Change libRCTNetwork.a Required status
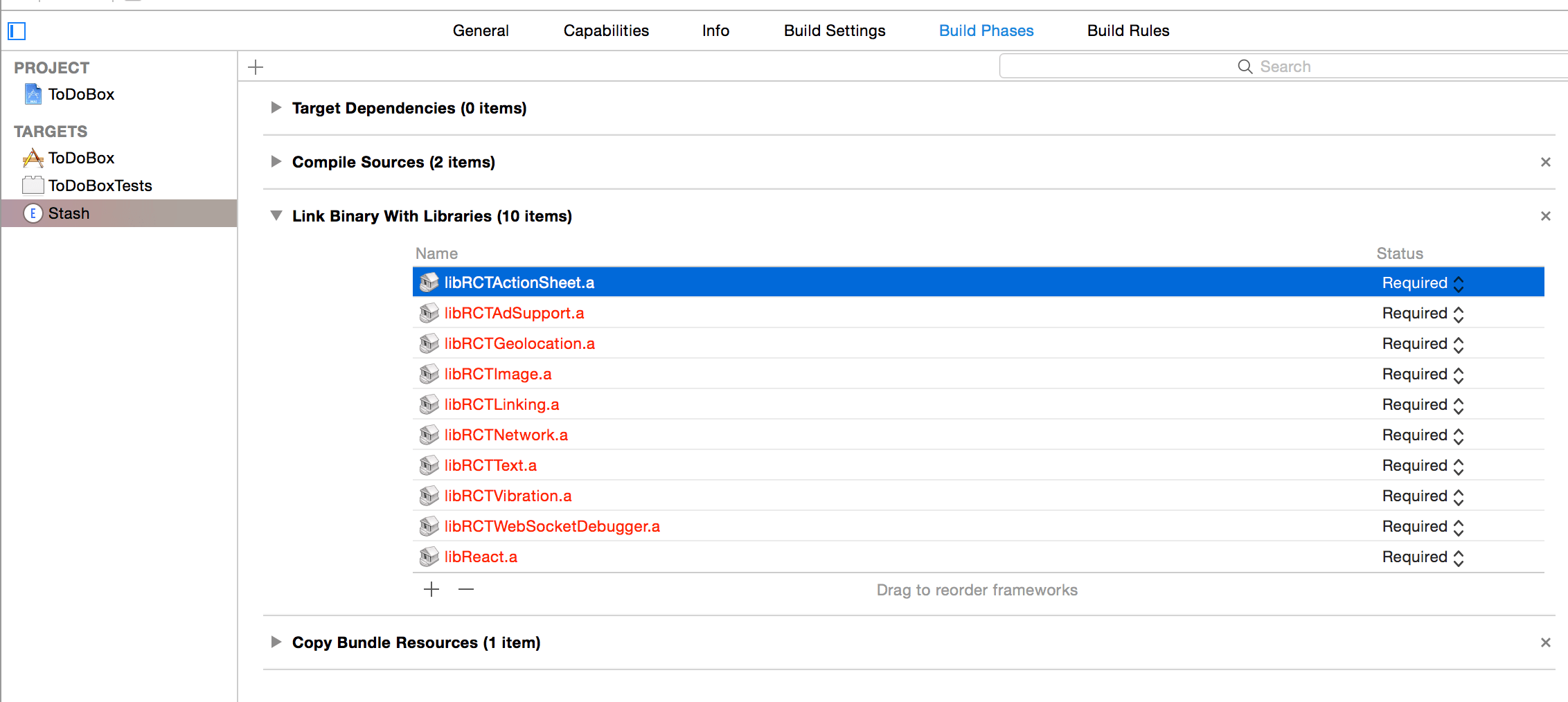Screen dimensions: 1568x702 [1458, 435]
